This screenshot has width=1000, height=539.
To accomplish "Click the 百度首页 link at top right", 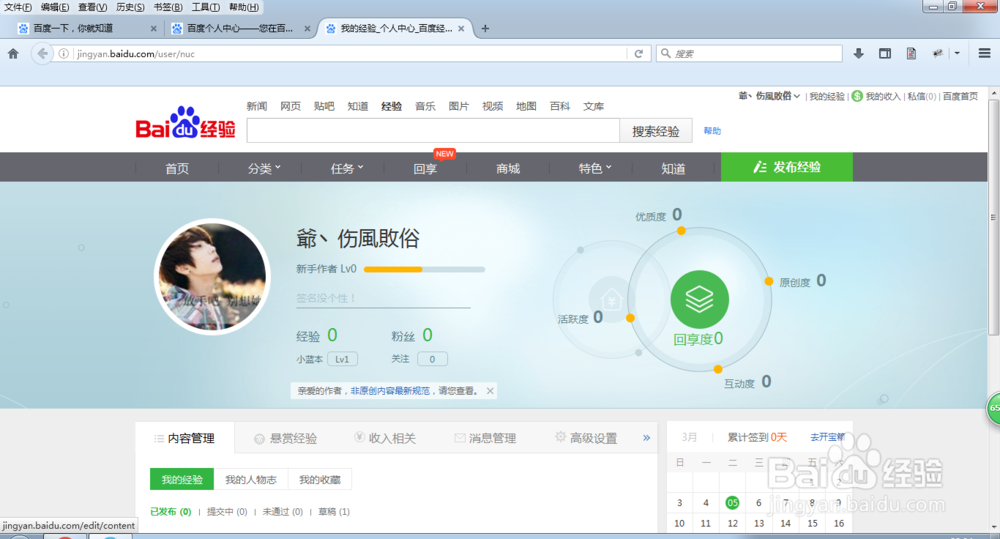I will click(x=960, y=96).
